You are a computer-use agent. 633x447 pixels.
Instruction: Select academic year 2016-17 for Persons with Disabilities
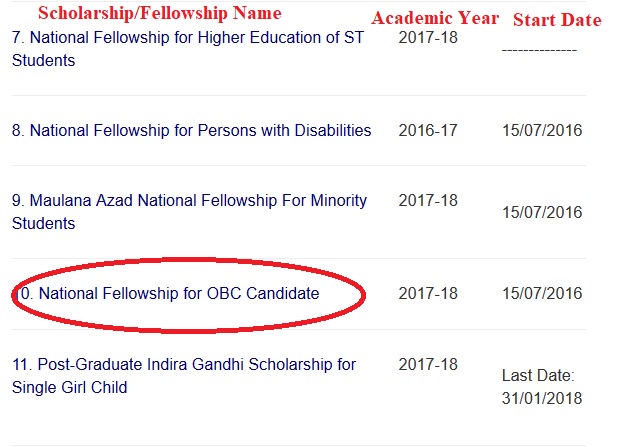[x=428, y=130]
